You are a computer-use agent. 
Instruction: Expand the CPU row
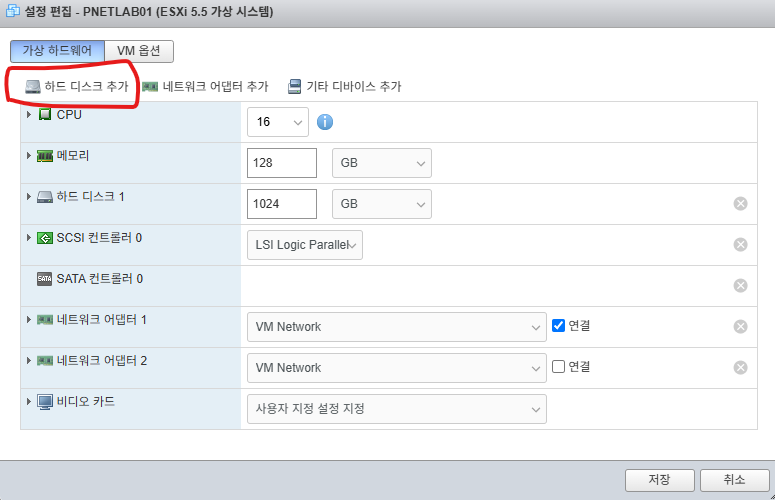pos(29,115)
